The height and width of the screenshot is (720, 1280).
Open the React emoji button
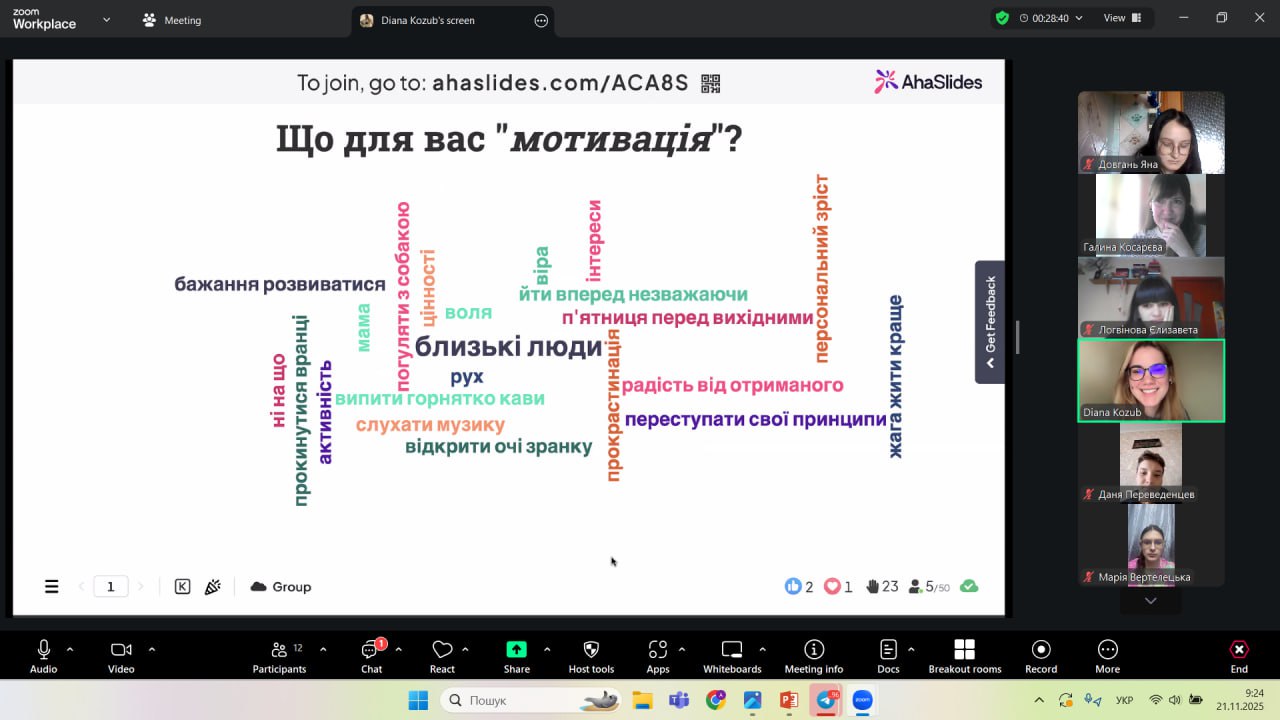point(442,650)
